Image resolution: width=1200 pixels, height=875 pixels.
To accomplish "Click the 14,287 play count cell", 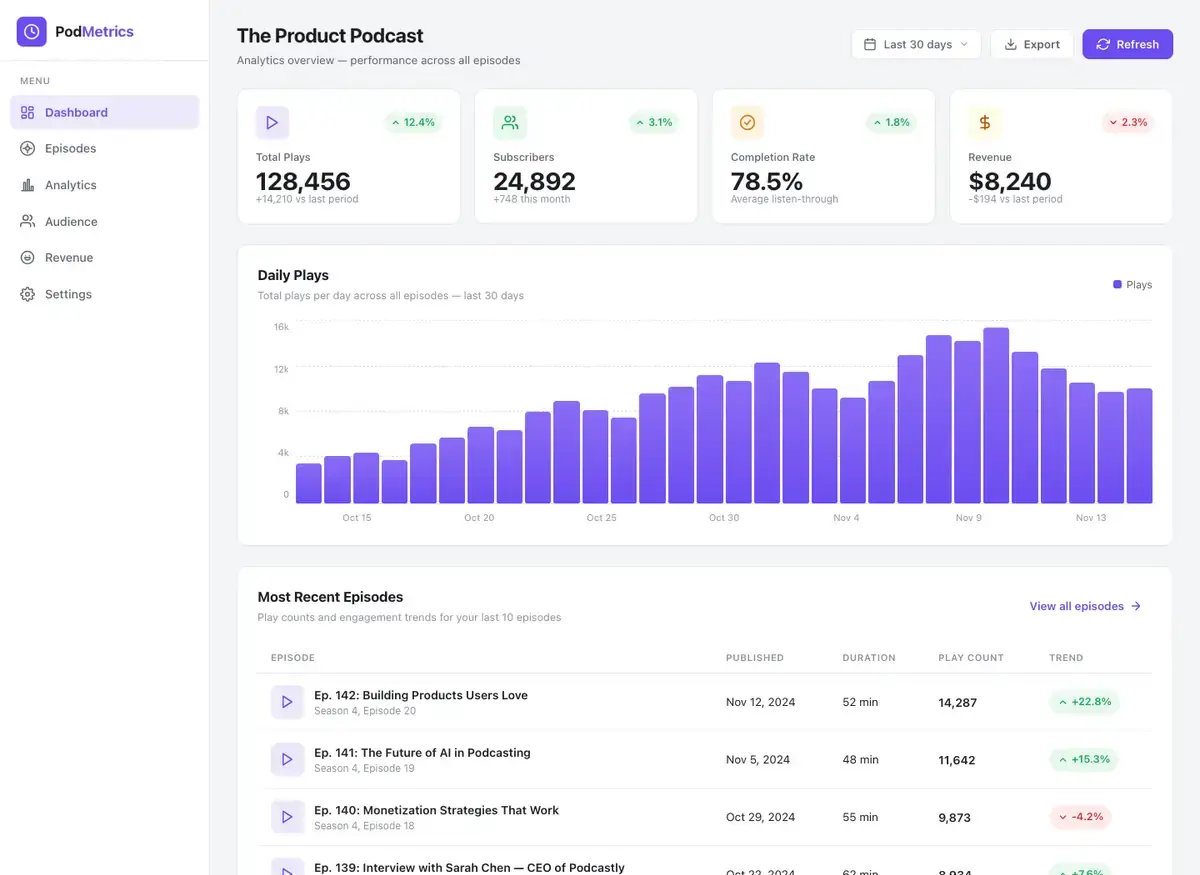I will [958, 703].
